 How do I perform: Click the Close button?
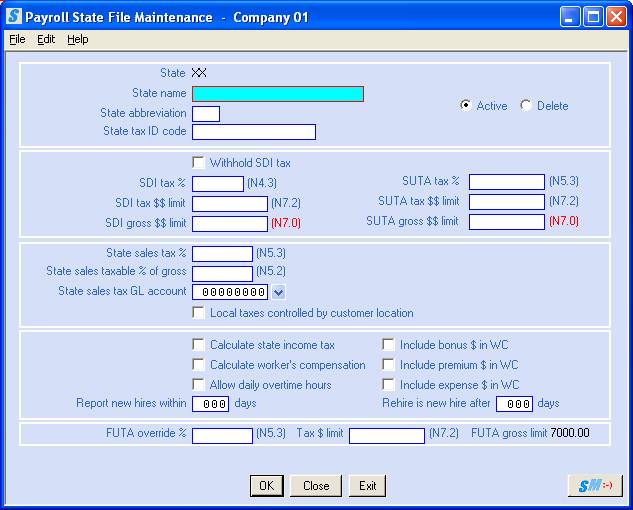pos(316,485)
